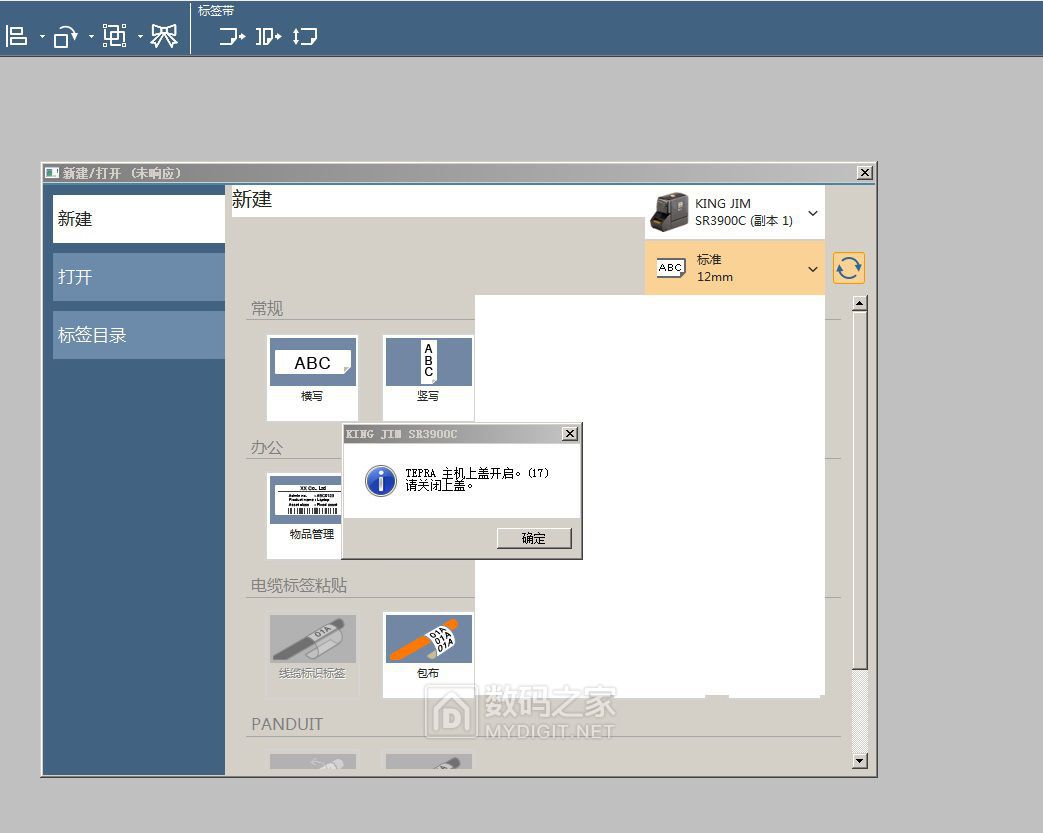Click the scrollbar up arrow
Screen dimensions: 1043x833
pyautogui.click(x=859, y=303)
